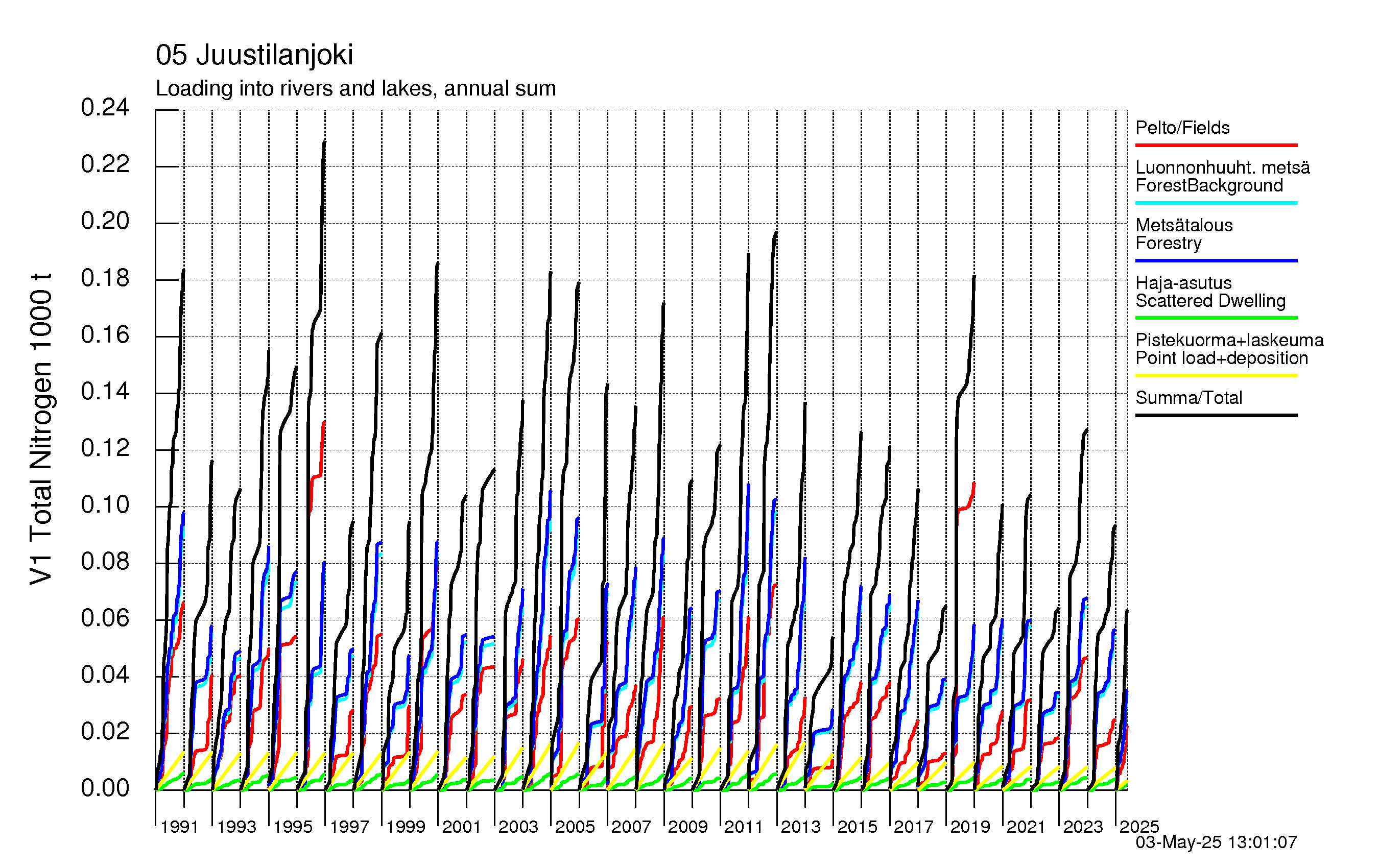Image resolution: width=1379 pixels, height=868 pixels.
Task: Click the 'Pistekuorma+laskeuma' legend label
Action: point(1229,340)
